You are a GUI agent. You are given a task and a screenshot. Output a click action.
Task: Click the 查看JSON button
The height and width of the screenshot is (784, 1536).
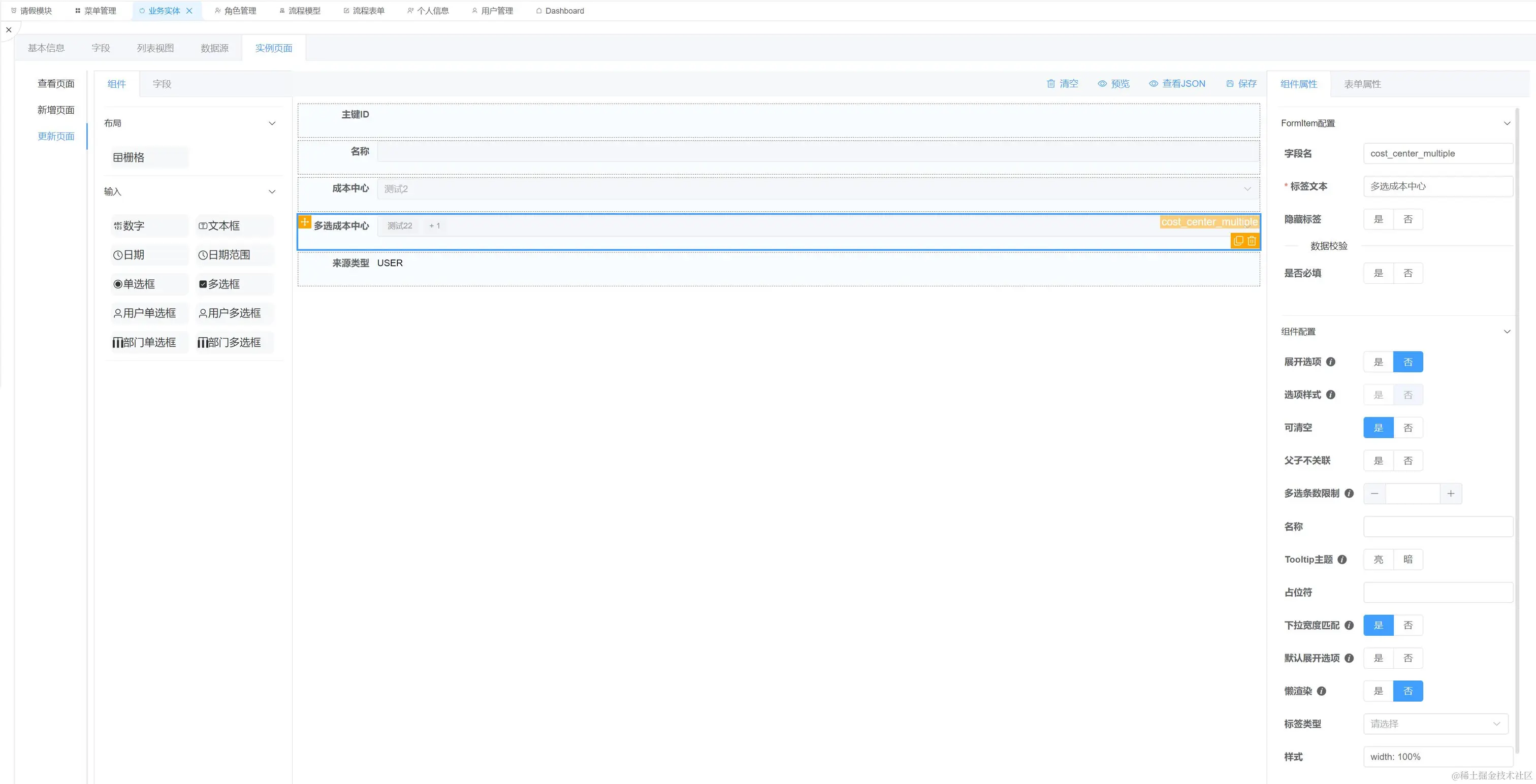1177,83
